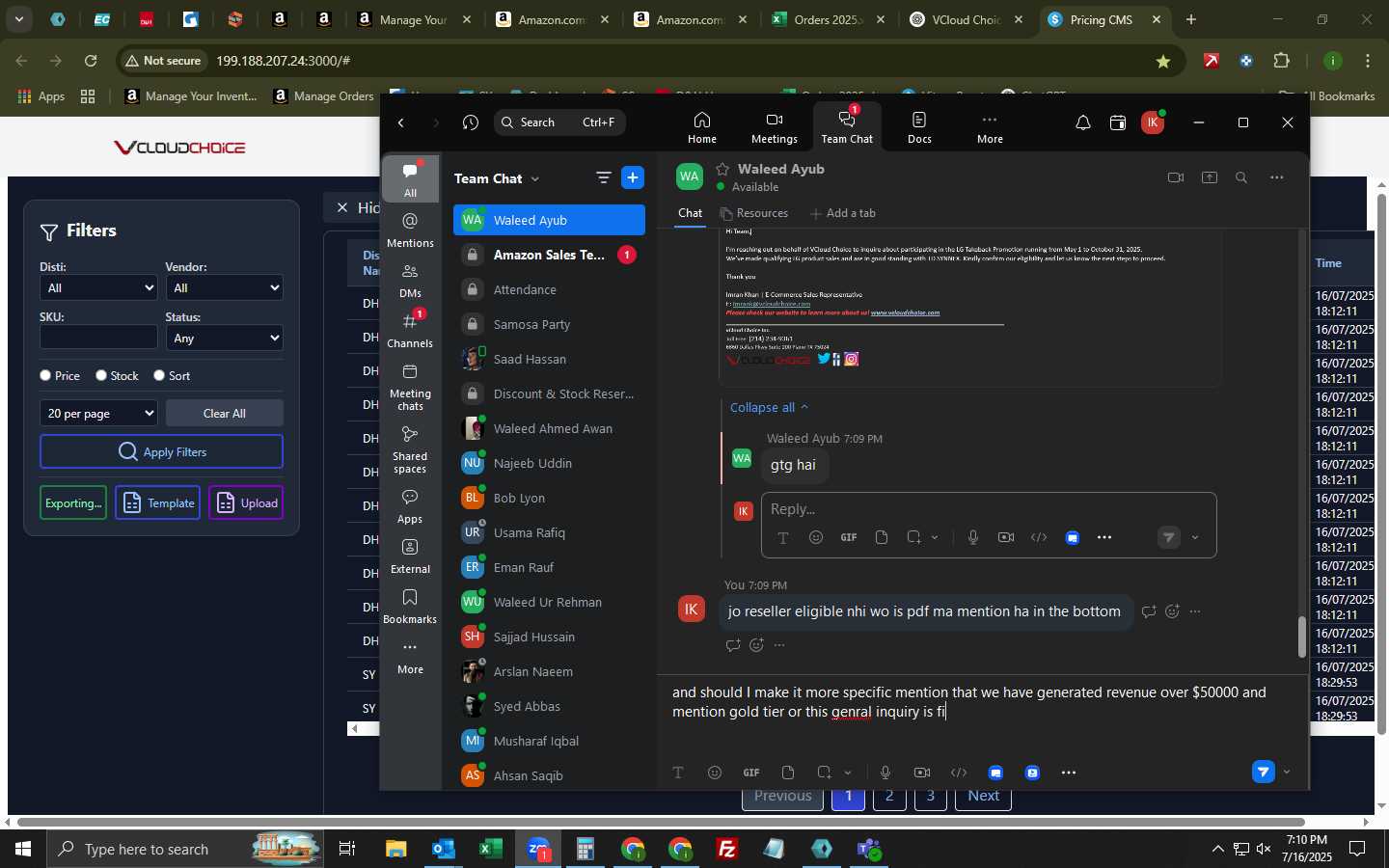Screen dimensions: 1389x868
Task: Open Meeting chats in Zoom sidebar
Action: point(410,386)
